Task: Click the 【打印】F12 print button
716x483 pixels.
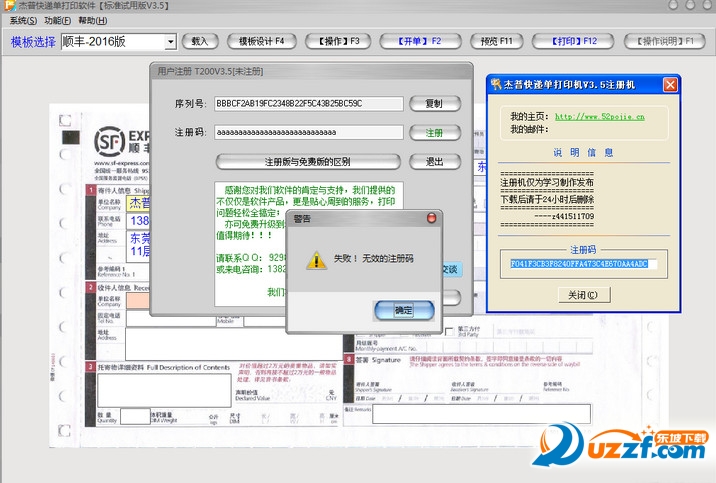Action: [574, 42]
